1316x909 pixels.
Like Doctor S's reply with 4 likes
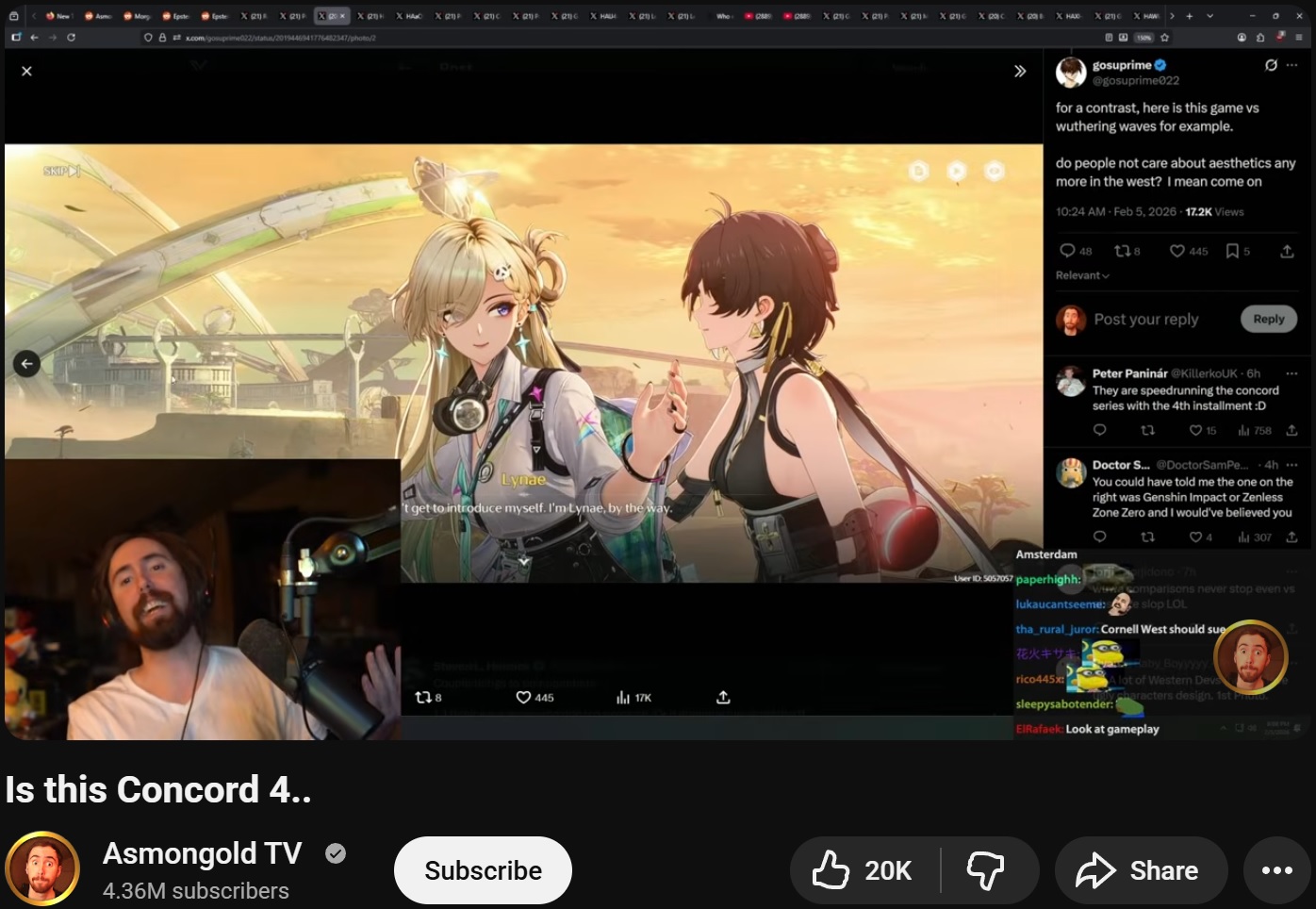[1195, 537]
